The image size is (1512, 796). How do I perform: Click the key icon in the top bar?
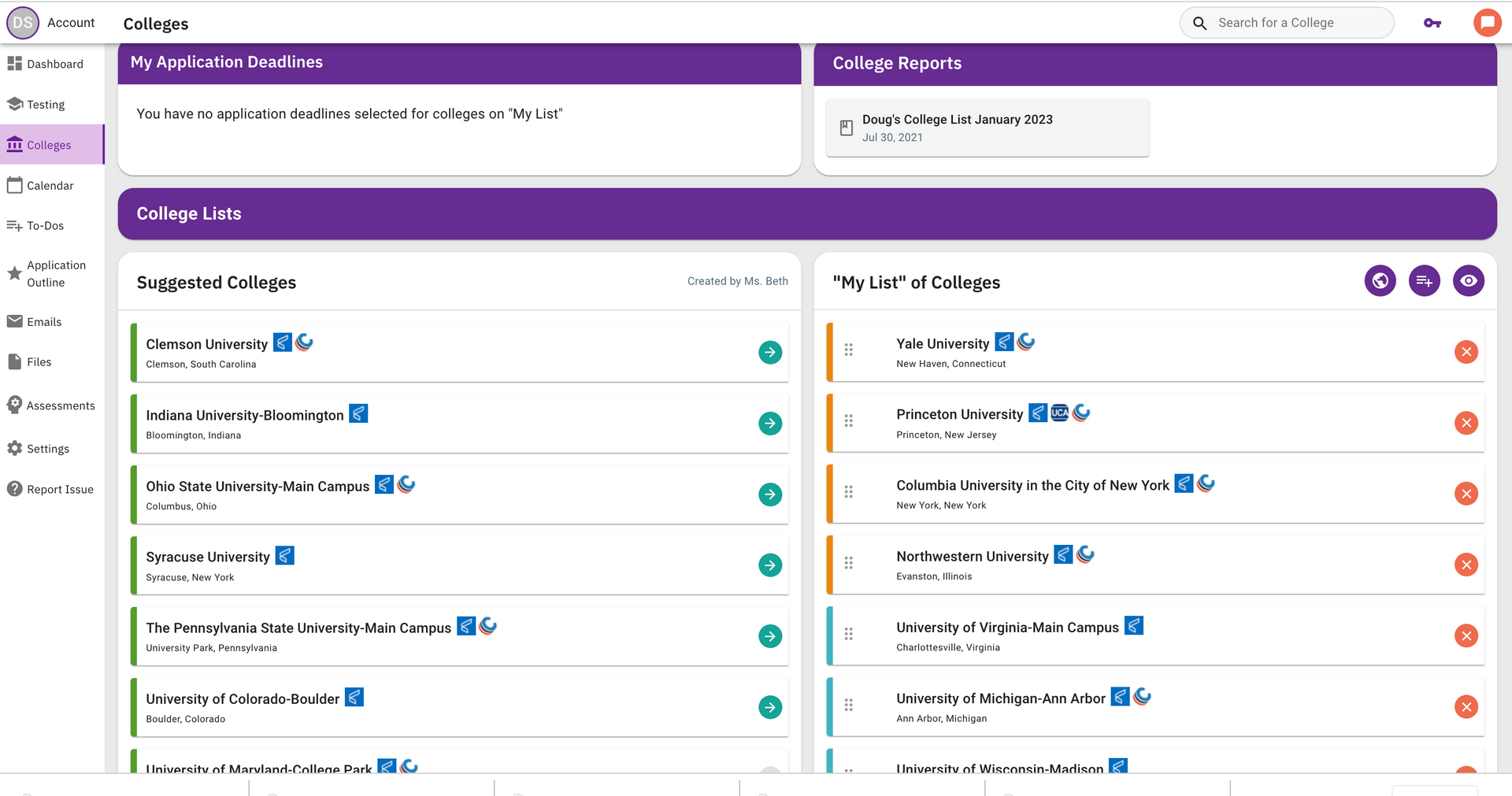click(x=1432, y=23)
